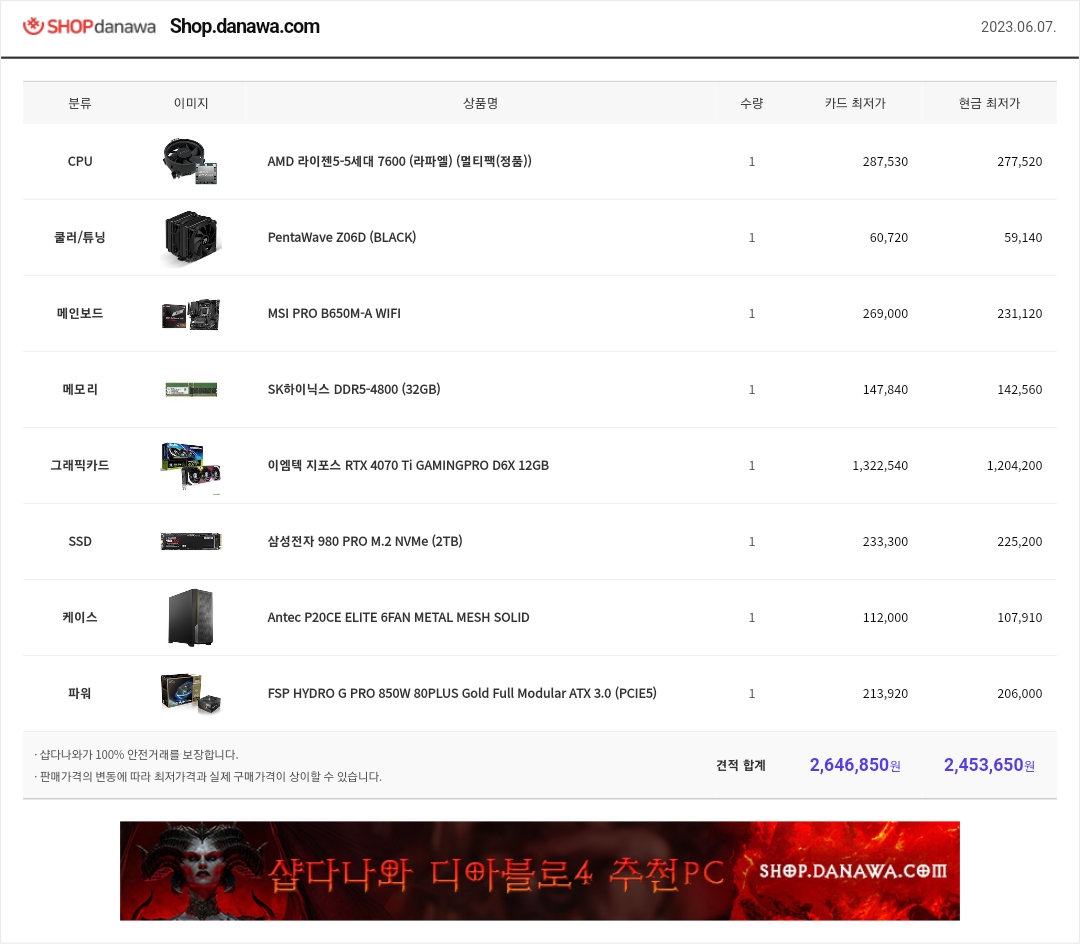The image size is (1080, 950).
Task: Click the 이미지 column header
Action: (191, 103)
